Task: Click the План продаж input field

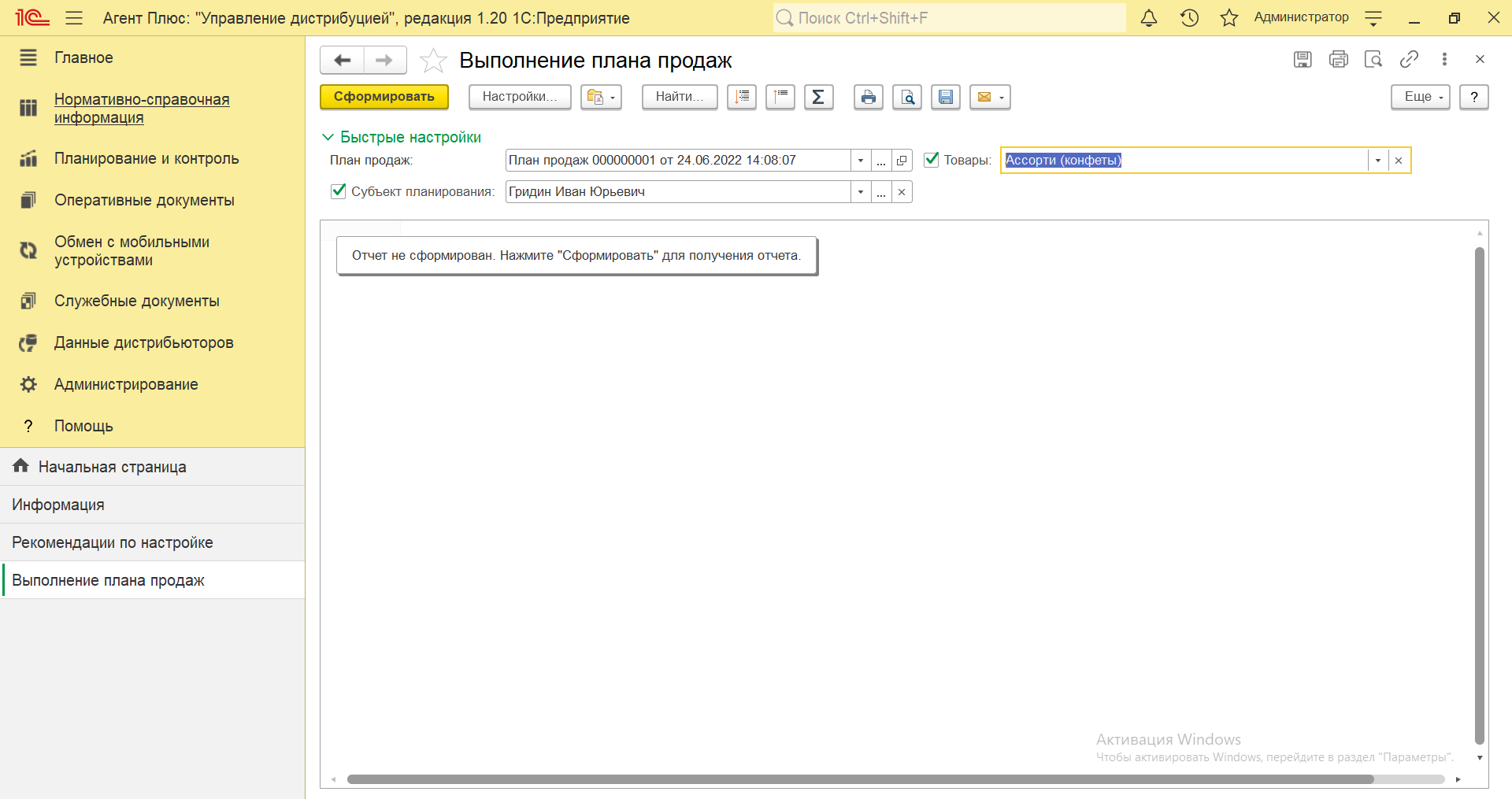Action: [x=678, y=161]
